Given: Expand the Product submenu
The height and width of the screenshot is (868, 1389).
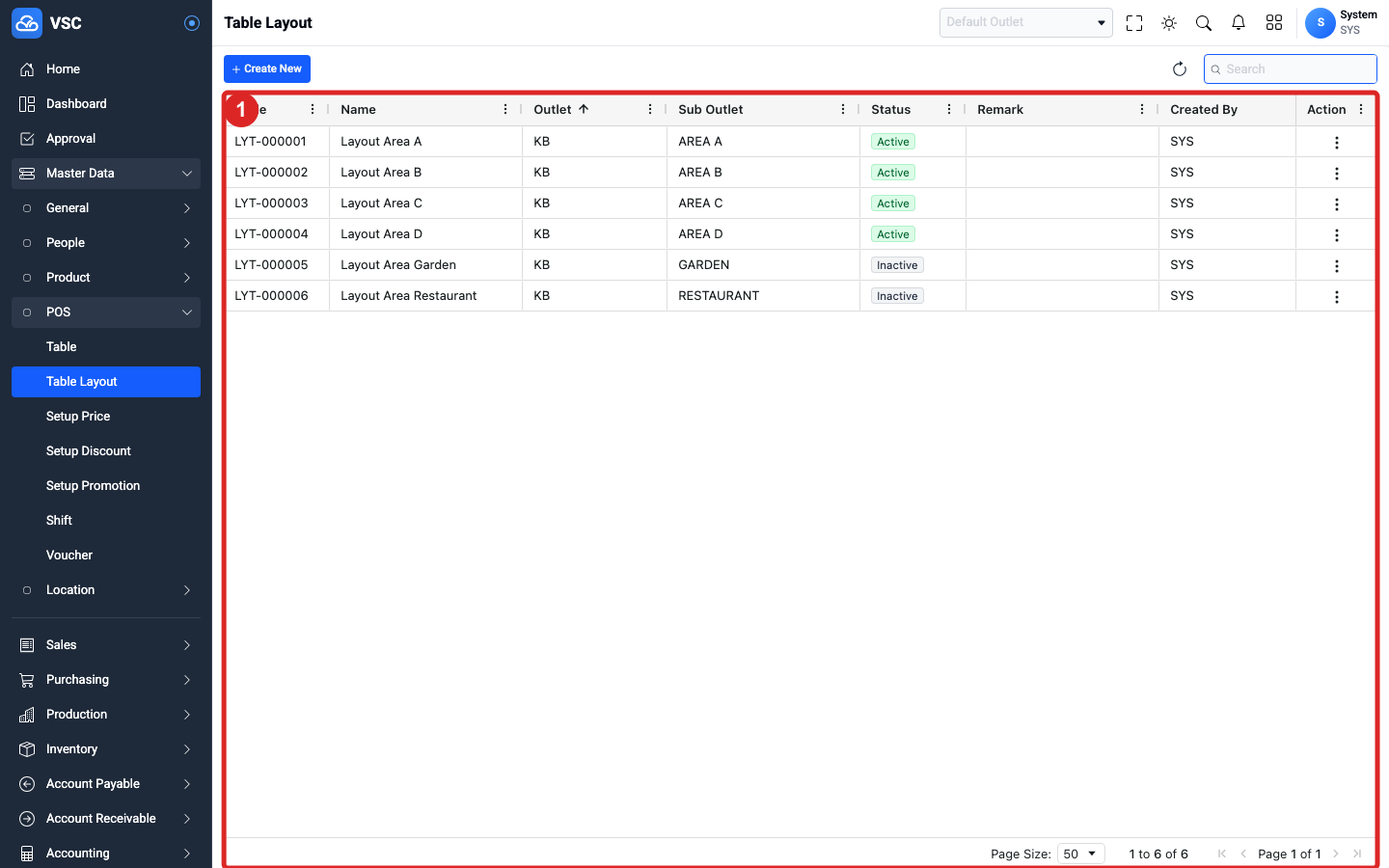Looking at the screenshot, I should [x=106, y=278].
